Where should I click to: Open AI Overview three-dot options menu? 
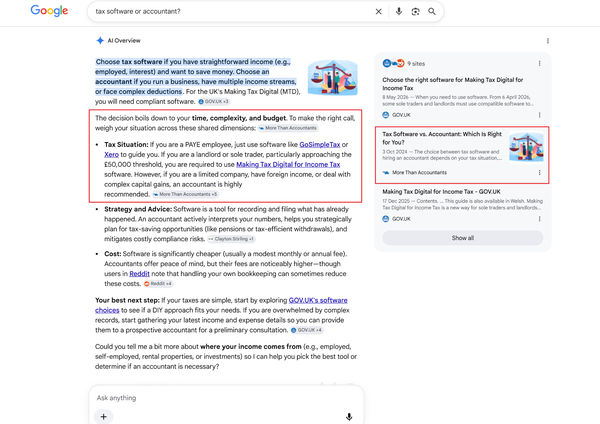[548, 41]
